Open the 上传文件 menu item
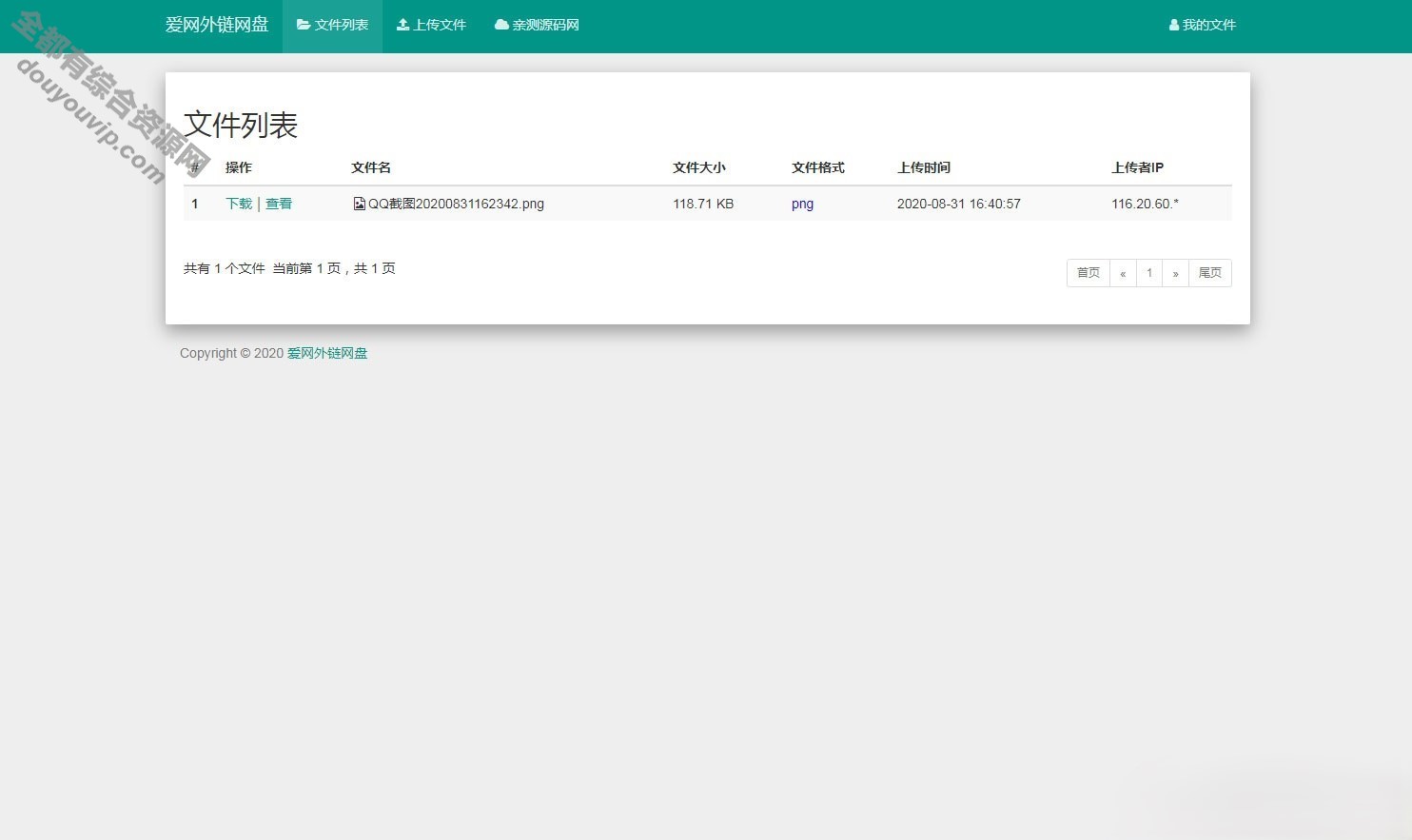1412x840 pixels. 431,26
